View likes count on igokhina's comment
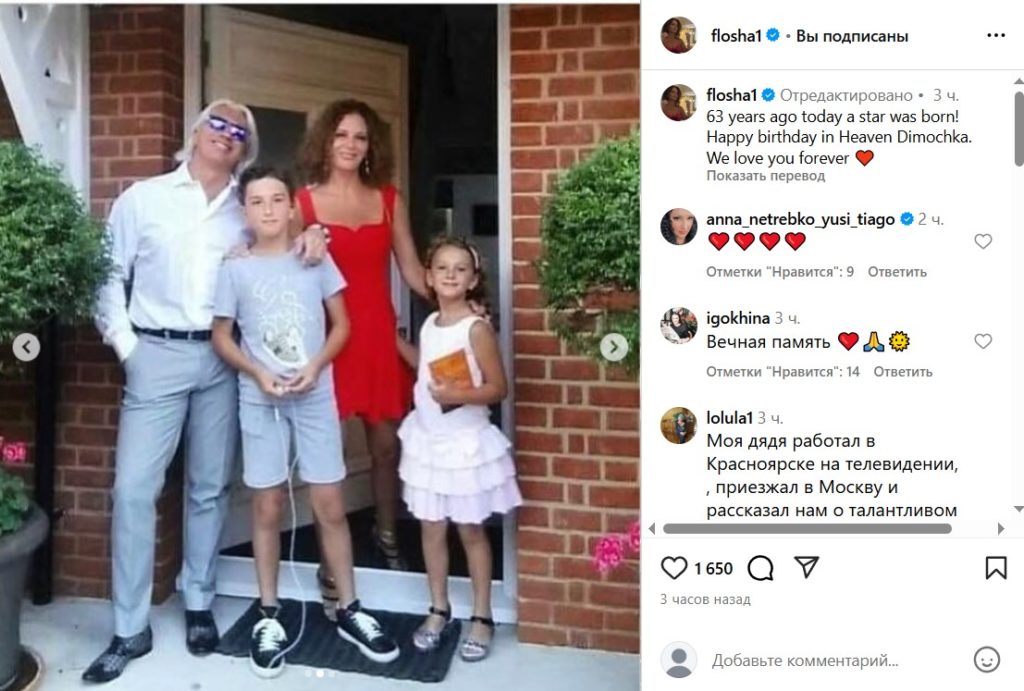The image size is (1024, 691). pyautogui.click(x=782, y=372)
